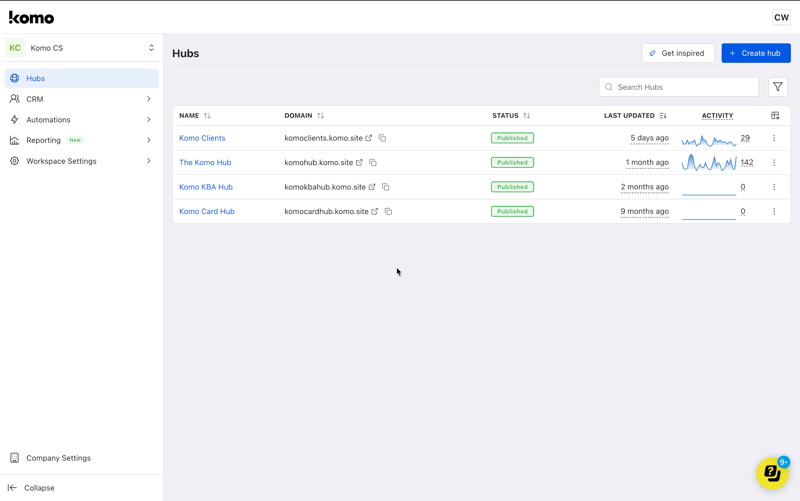Viewport: 800px width, 501px height.
Task: Click the Create hub button
Action: pyautogui.click(x=756, y=53)
